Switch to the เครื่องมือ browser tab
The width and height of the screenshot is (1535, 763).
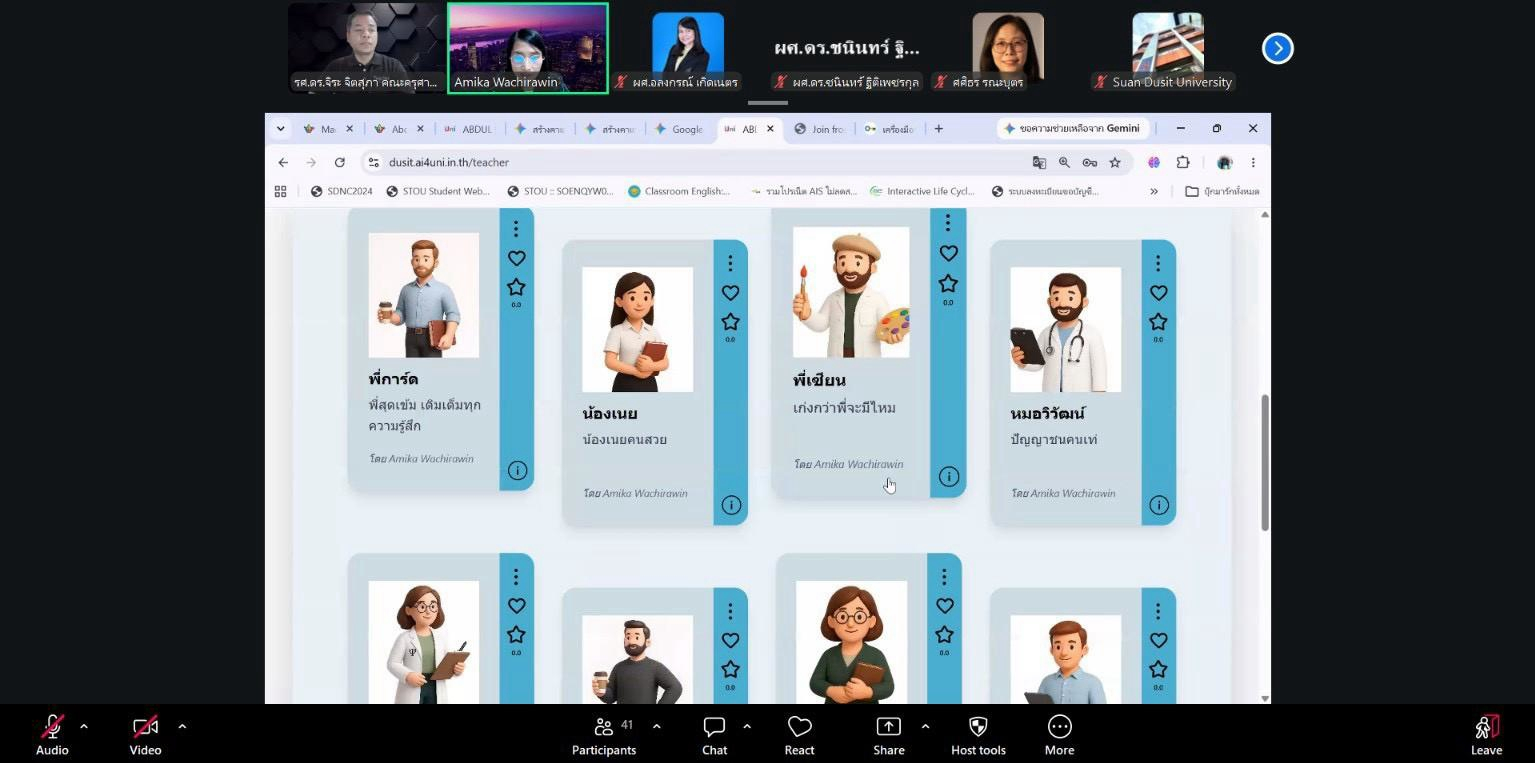[890, 129]
